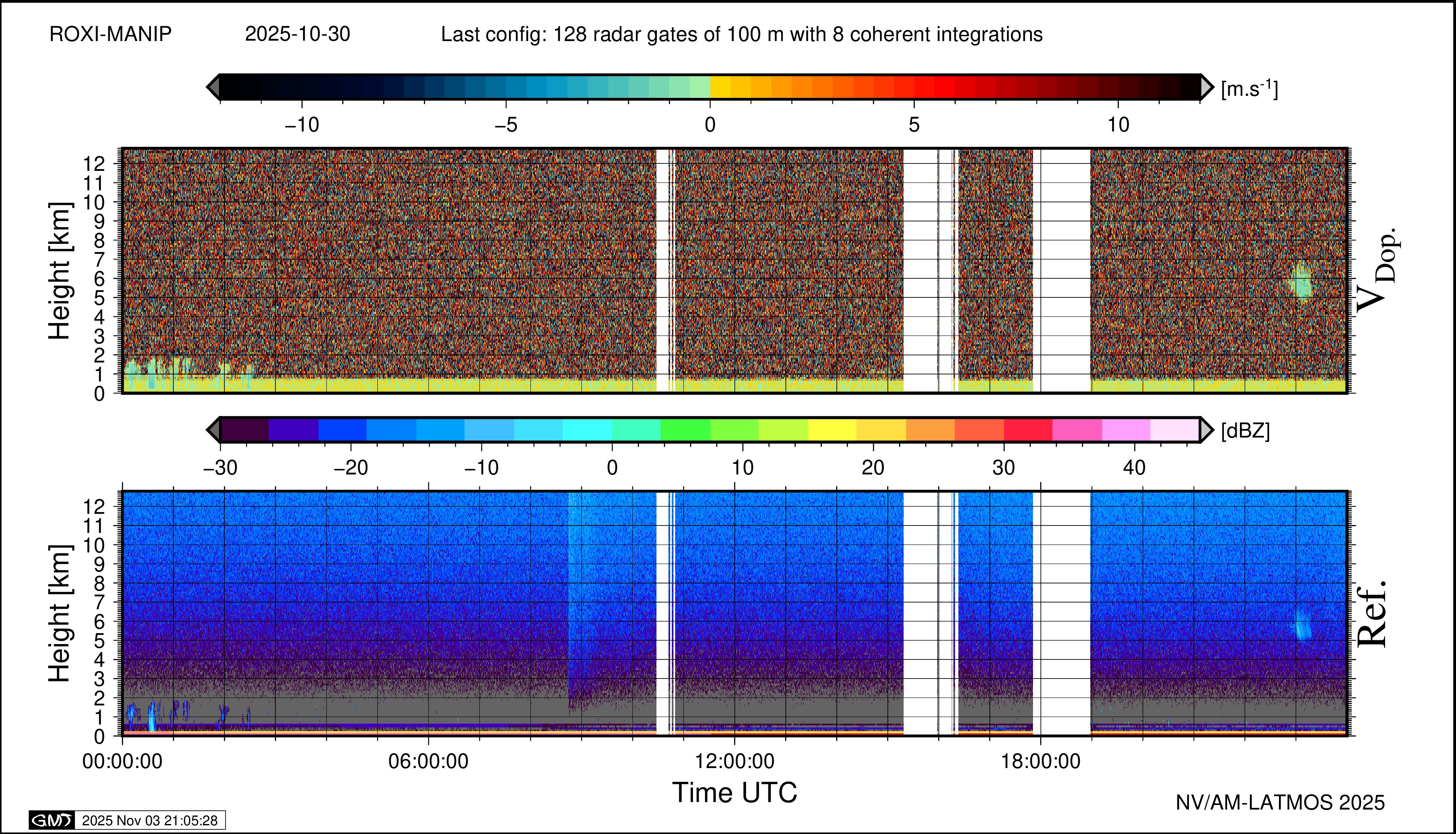Click the 06:00:00 time axis label

[428, 761]
